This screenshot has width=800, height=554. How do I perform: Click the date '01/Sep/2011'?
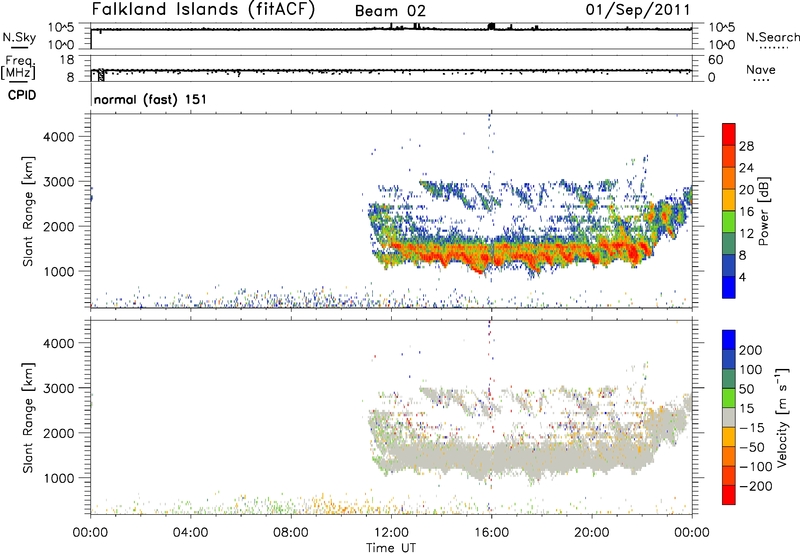point(638,9)
